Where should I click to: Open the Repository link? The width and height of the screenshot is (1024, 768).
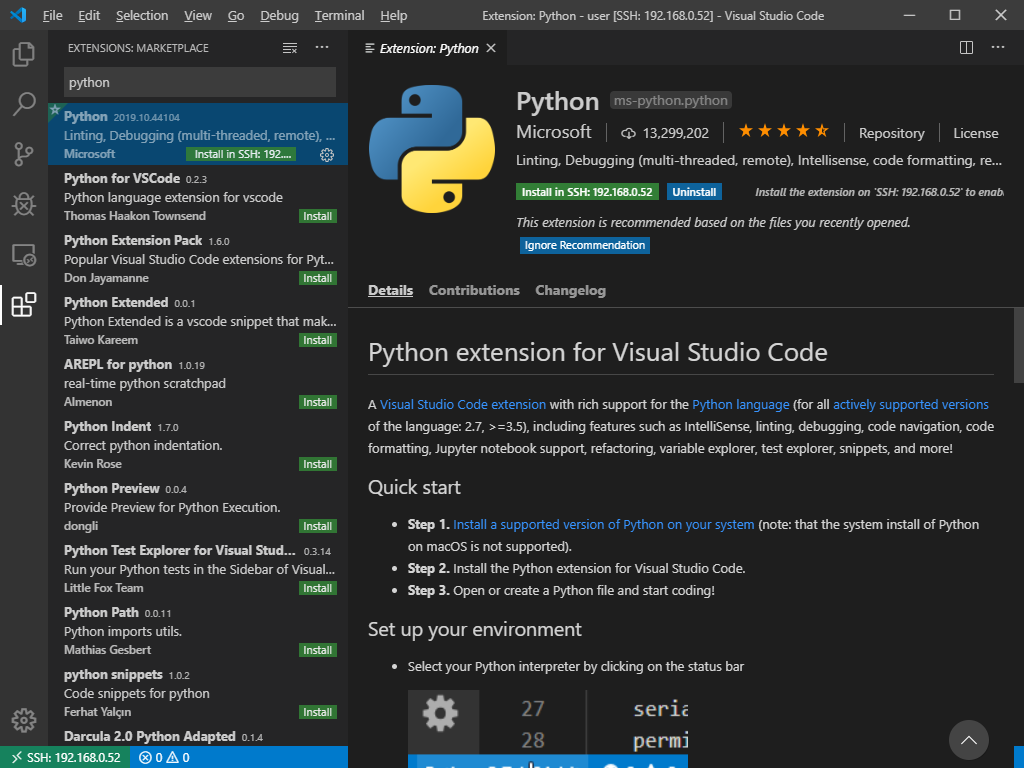pos(891,133)
